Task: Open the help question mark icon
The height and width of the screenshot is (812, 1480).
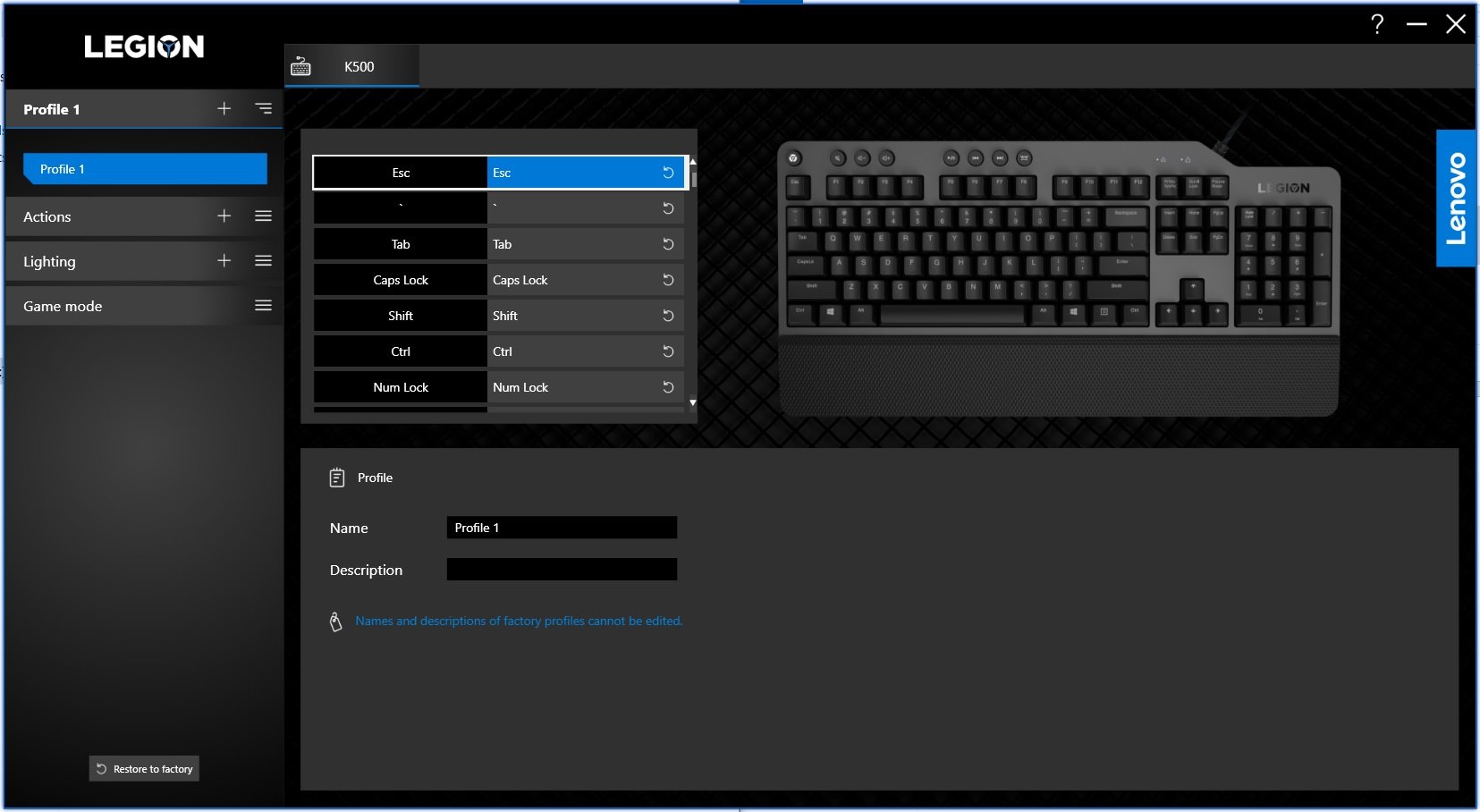Action: [1377, 24]
